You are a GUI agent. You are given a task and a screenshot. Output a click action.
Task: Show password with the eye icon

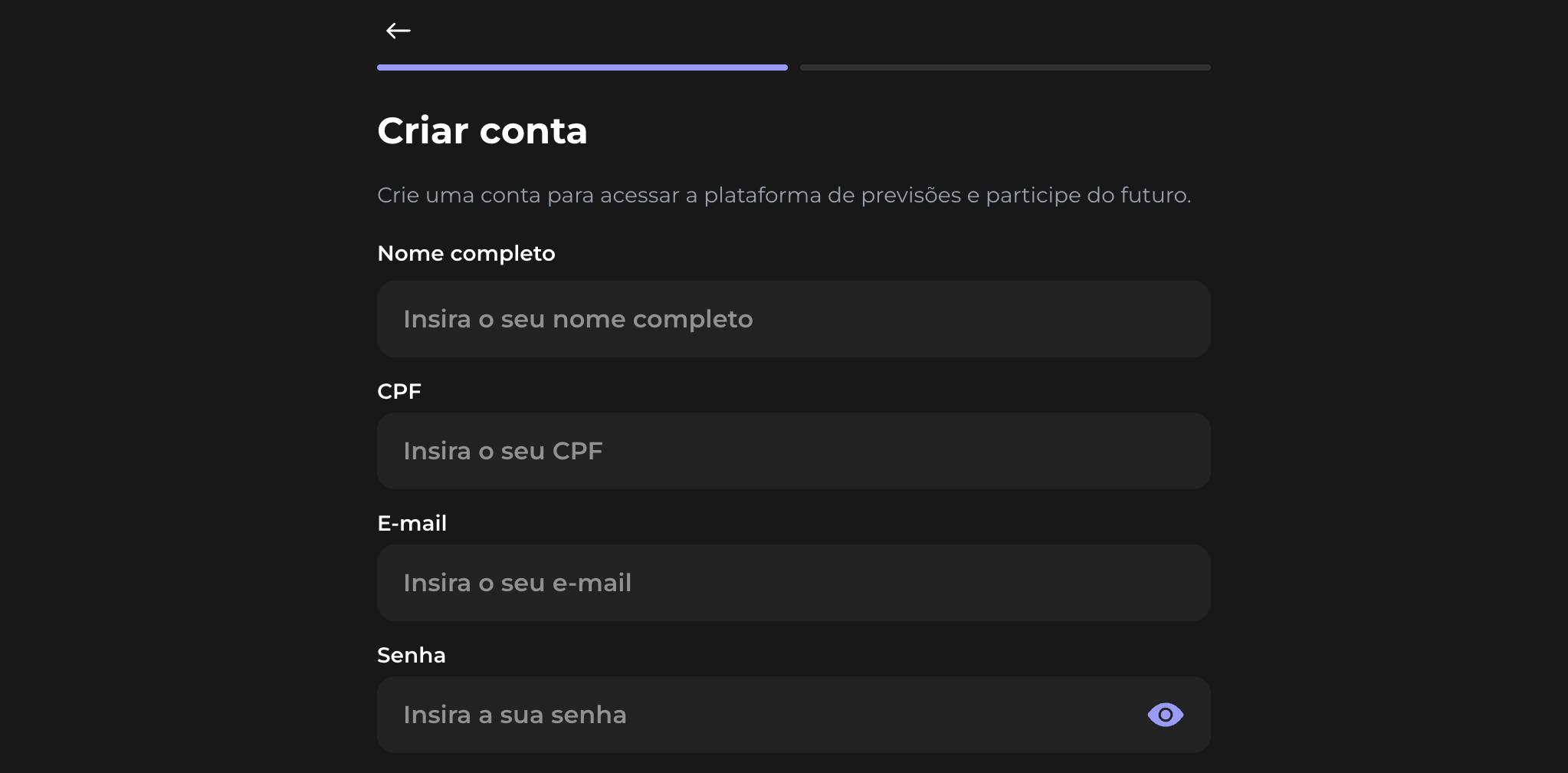click(x=1165, y=715)
